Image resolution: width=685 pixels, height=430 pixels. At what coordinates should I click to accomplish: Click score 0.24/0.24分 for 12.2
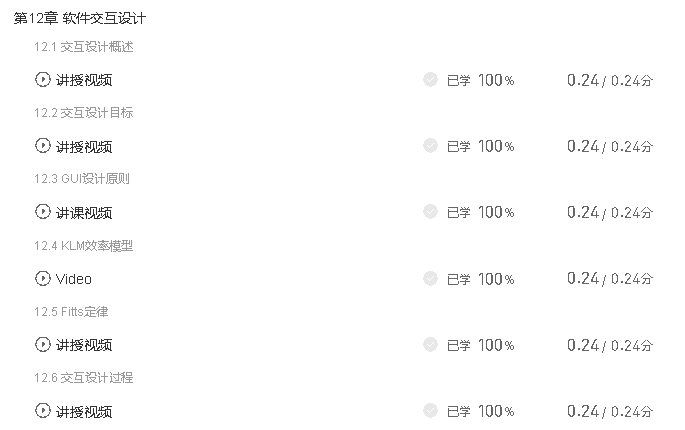tap(609, 146)
